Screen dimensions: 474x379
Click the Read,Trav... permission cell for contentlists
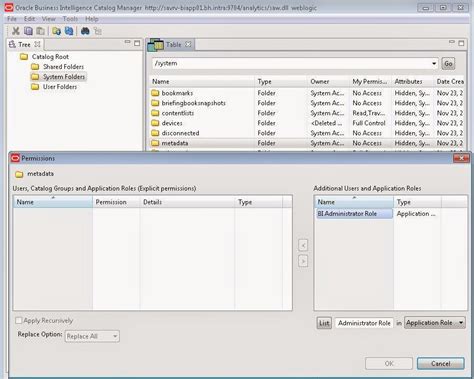tap(369, 113)
